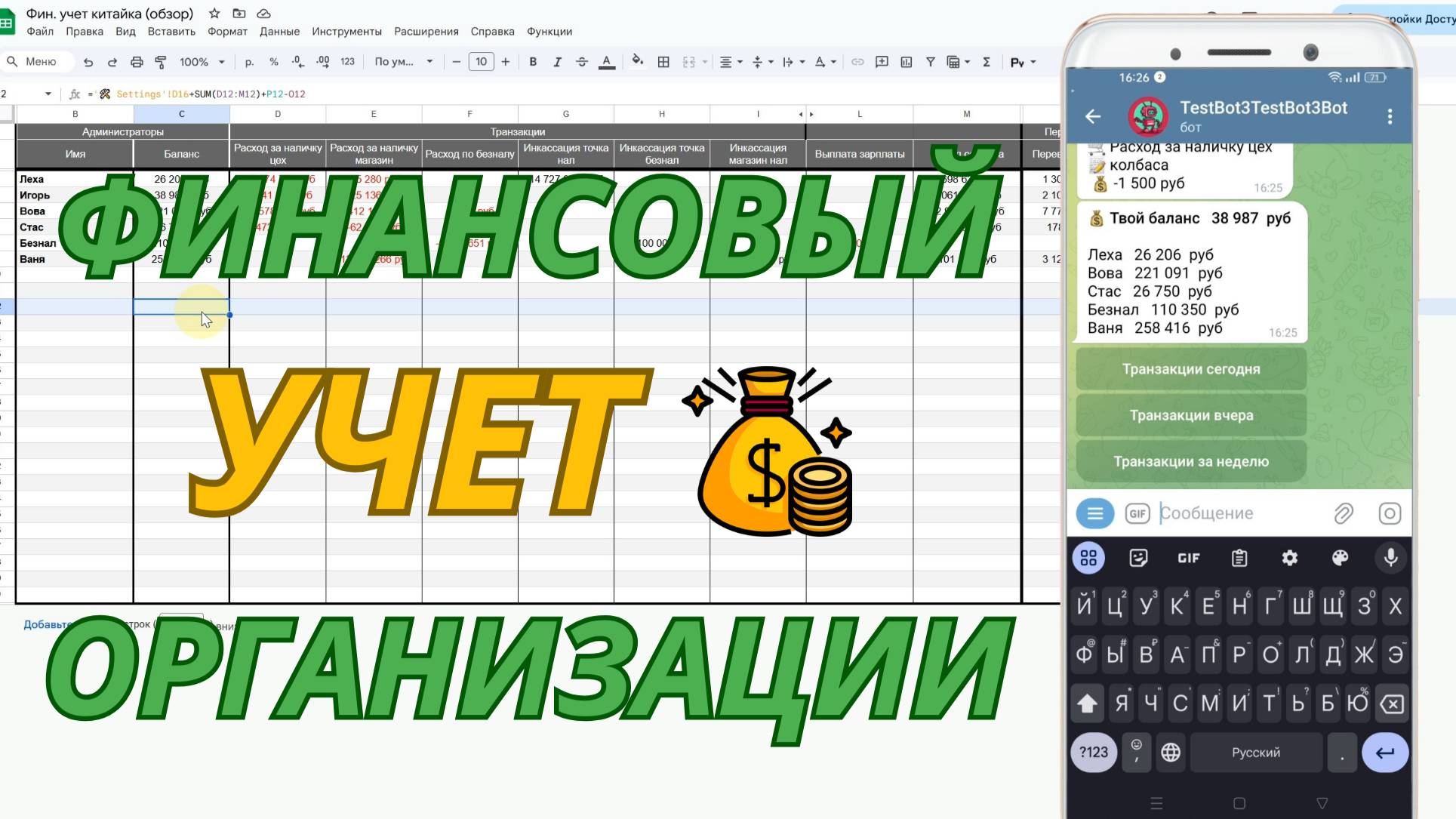The width and height of the screenshot is (1456, 819).
Task: Toggle strikethrough formatting
Action: [x=581, y=62]
